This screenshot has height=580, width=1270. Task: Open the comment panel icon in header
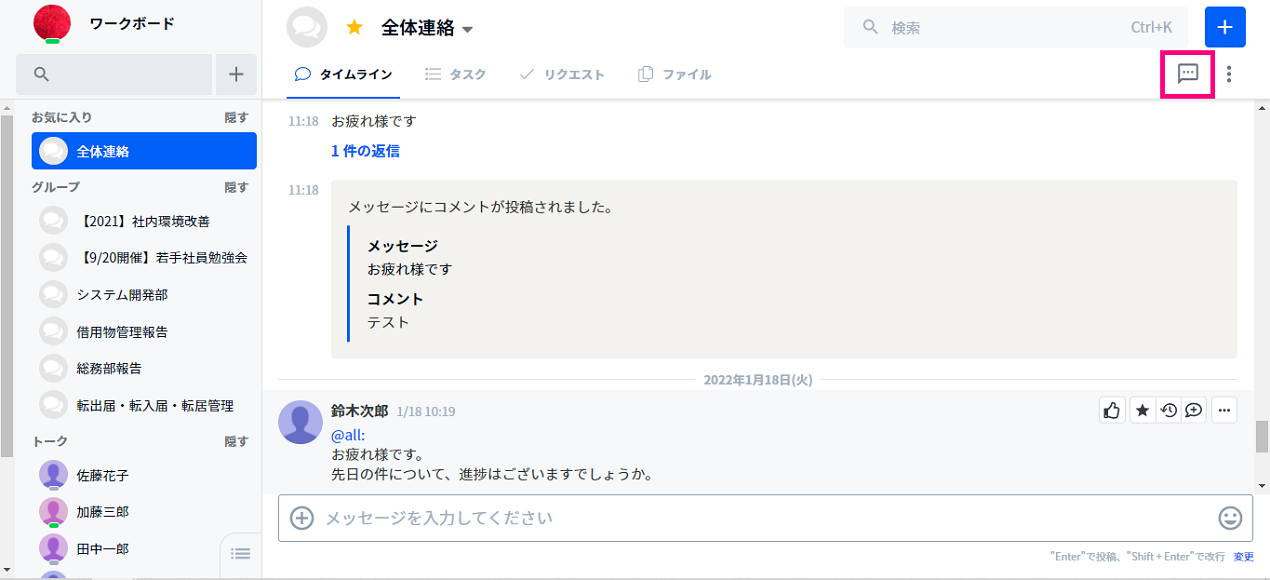pyautogui.click(x=1187, y=74)
